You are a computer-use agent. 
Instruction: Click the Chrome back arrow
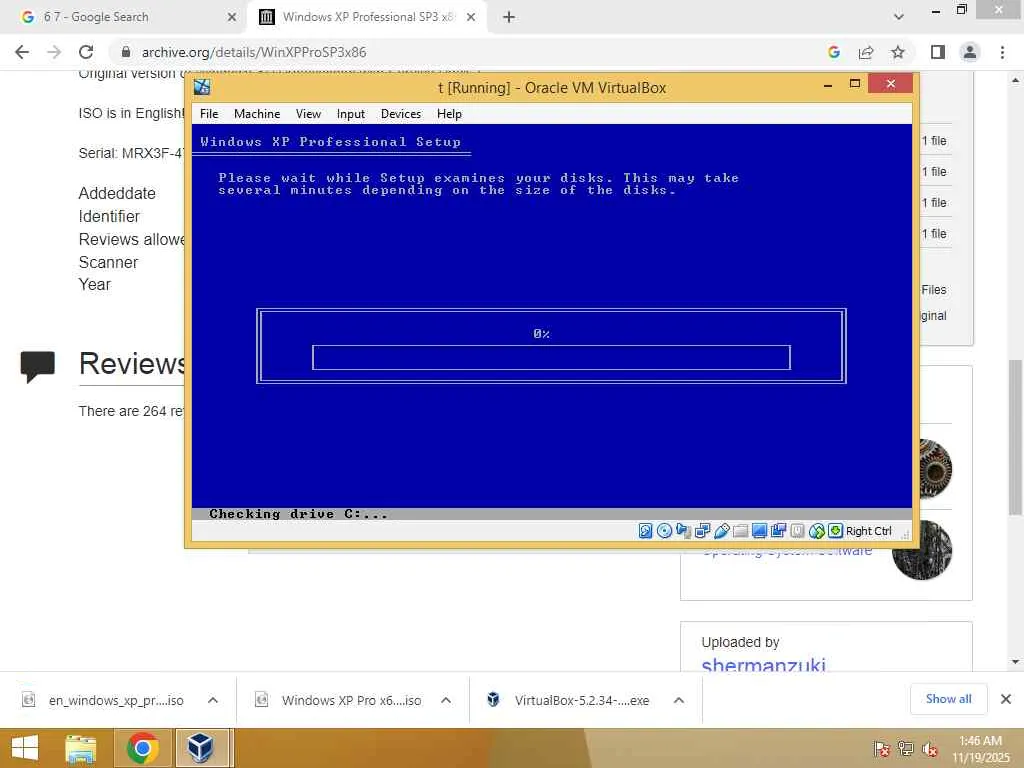tap(22, 52)
